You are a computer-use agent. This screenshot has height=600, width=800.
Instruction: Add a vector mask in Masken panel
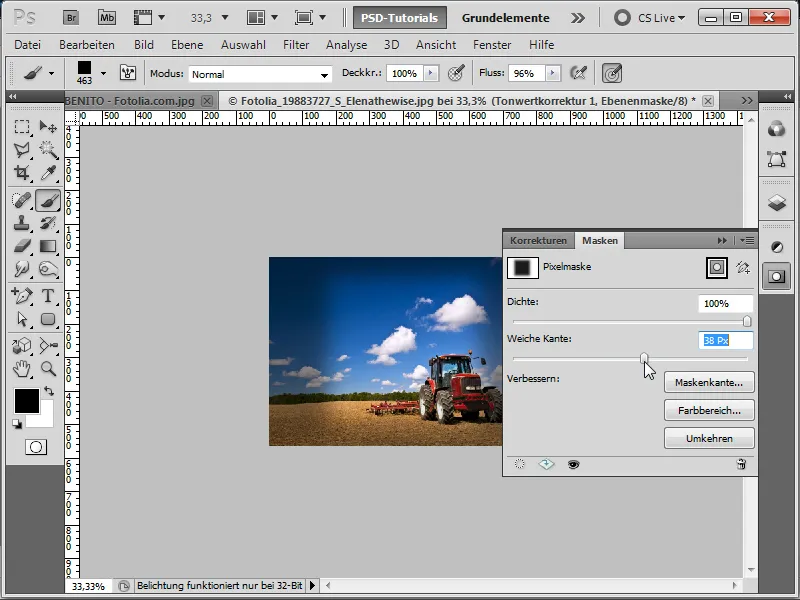click(x=743, y=267)
